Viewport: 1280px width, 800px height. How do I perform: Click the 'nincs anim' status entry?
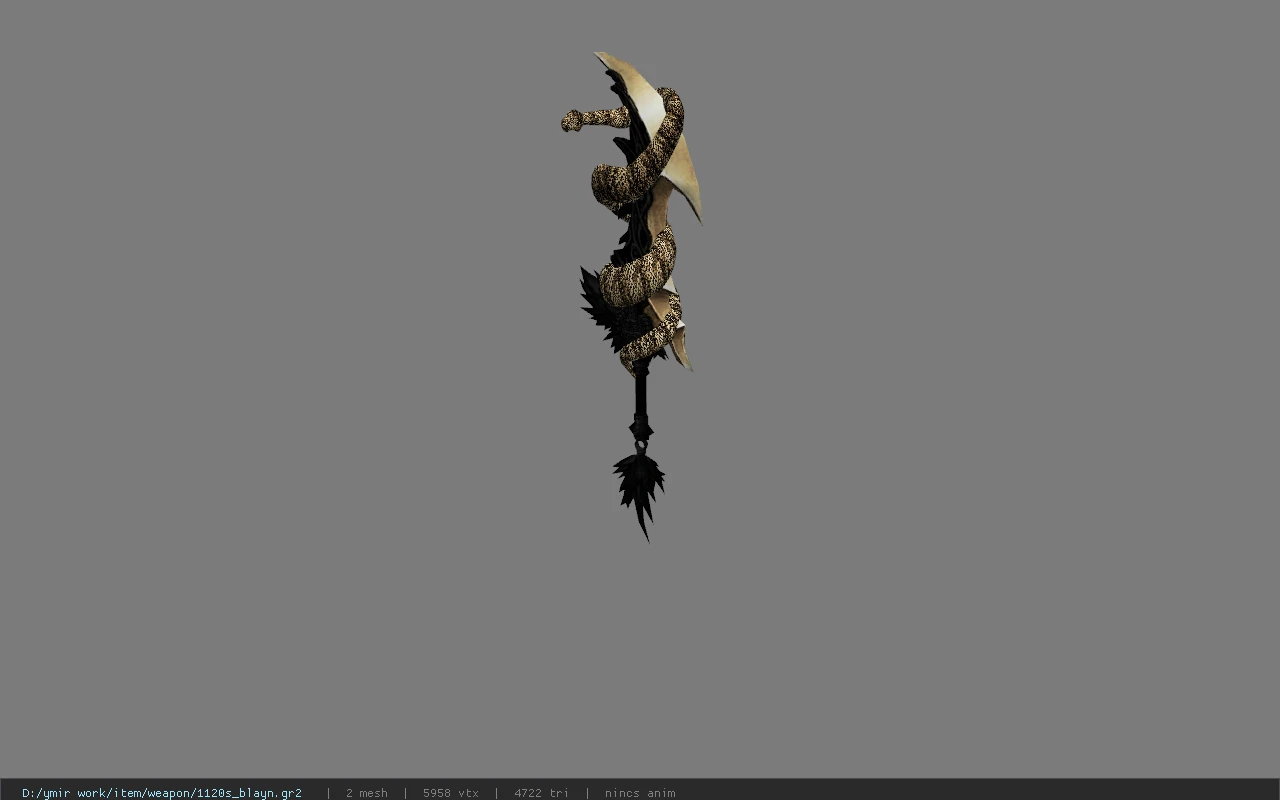[640, 793]
